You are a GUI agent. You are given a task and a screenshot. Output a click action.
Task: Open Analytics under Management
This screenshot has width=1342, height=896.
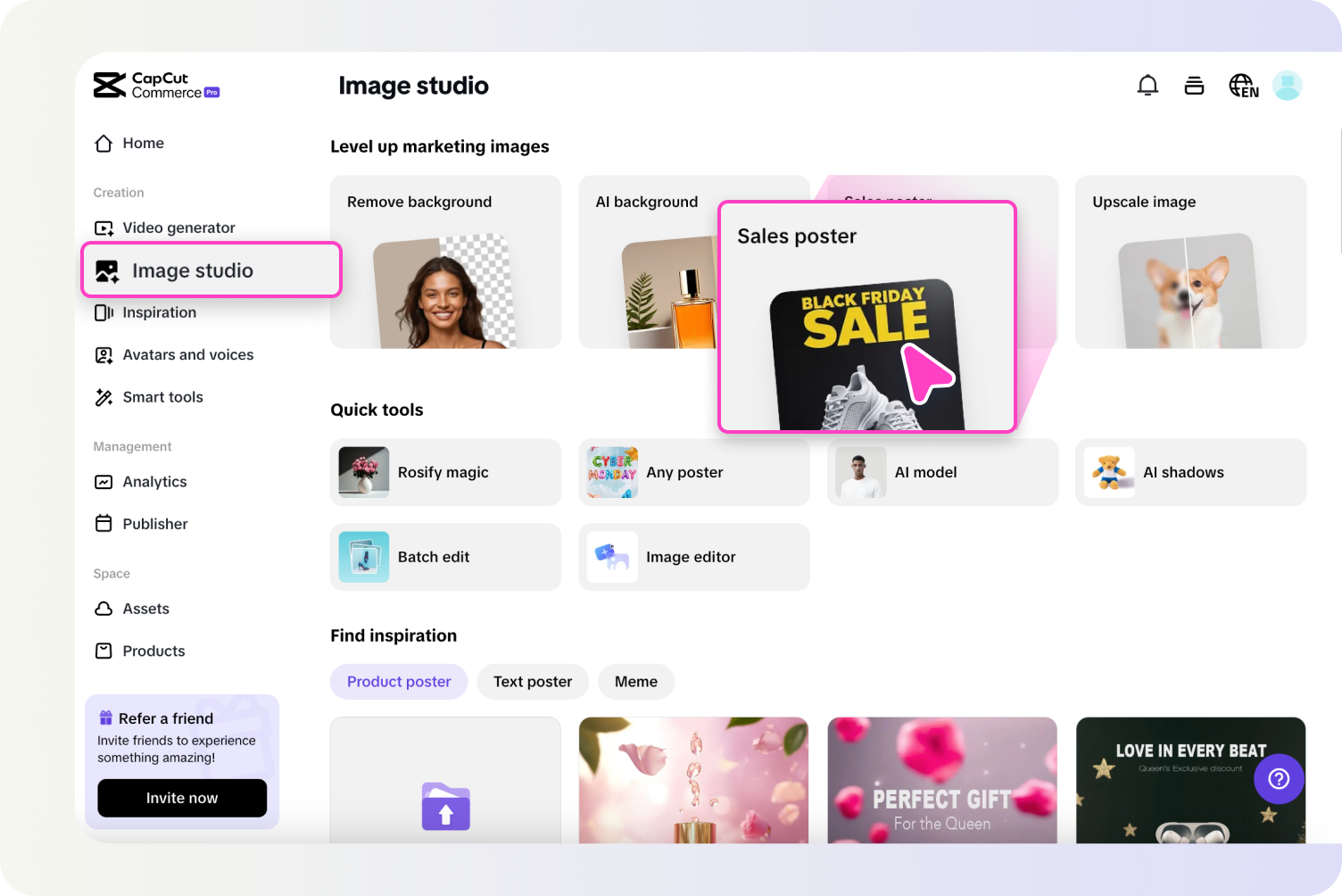pos(154,481)
